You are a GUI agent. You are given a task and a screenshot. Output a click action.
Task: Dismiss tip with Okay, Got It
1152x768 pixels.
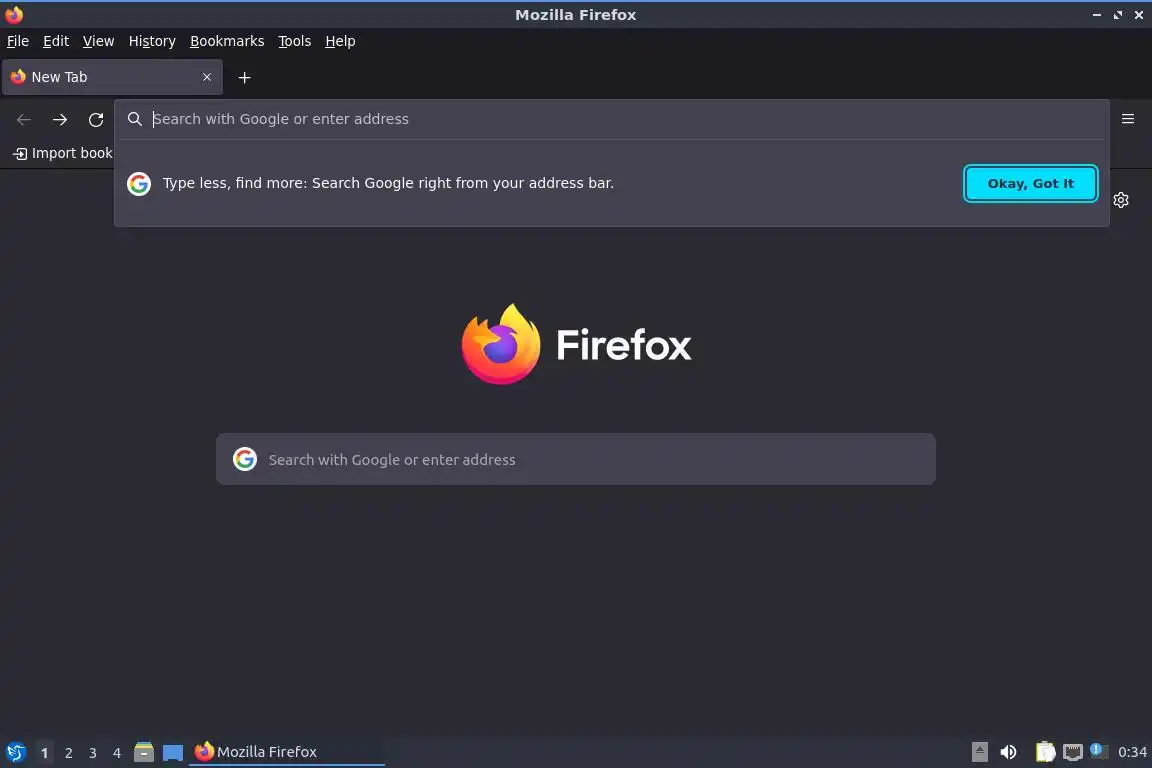[x=1030, y=184]
